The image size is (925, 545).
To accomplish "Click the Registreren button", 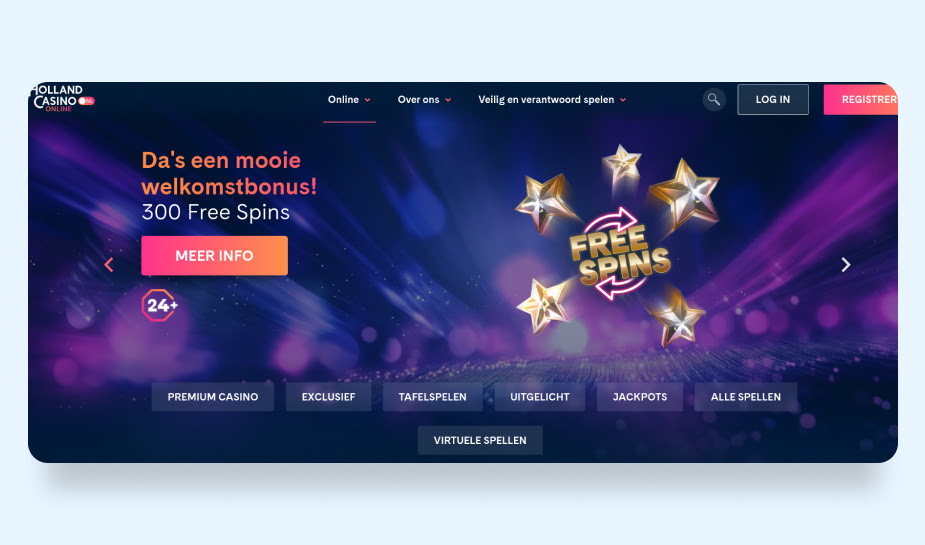I will click(861, 100).
